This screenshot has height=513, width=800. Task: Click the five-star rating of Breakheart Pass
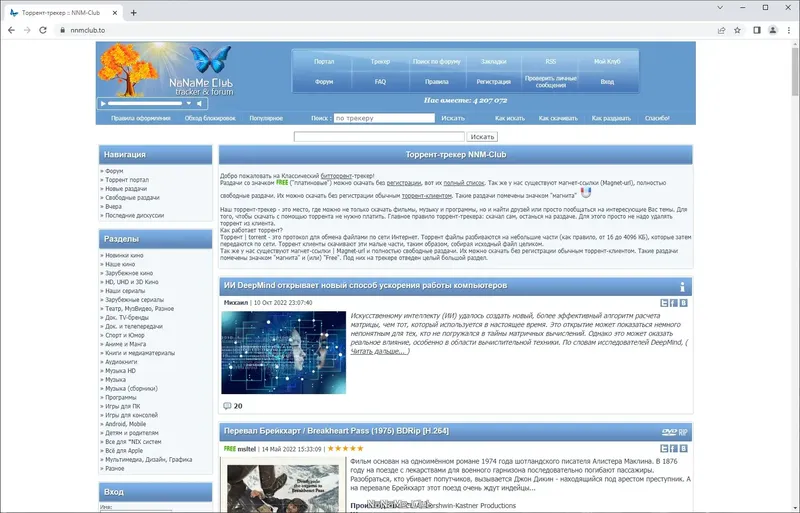345,449
